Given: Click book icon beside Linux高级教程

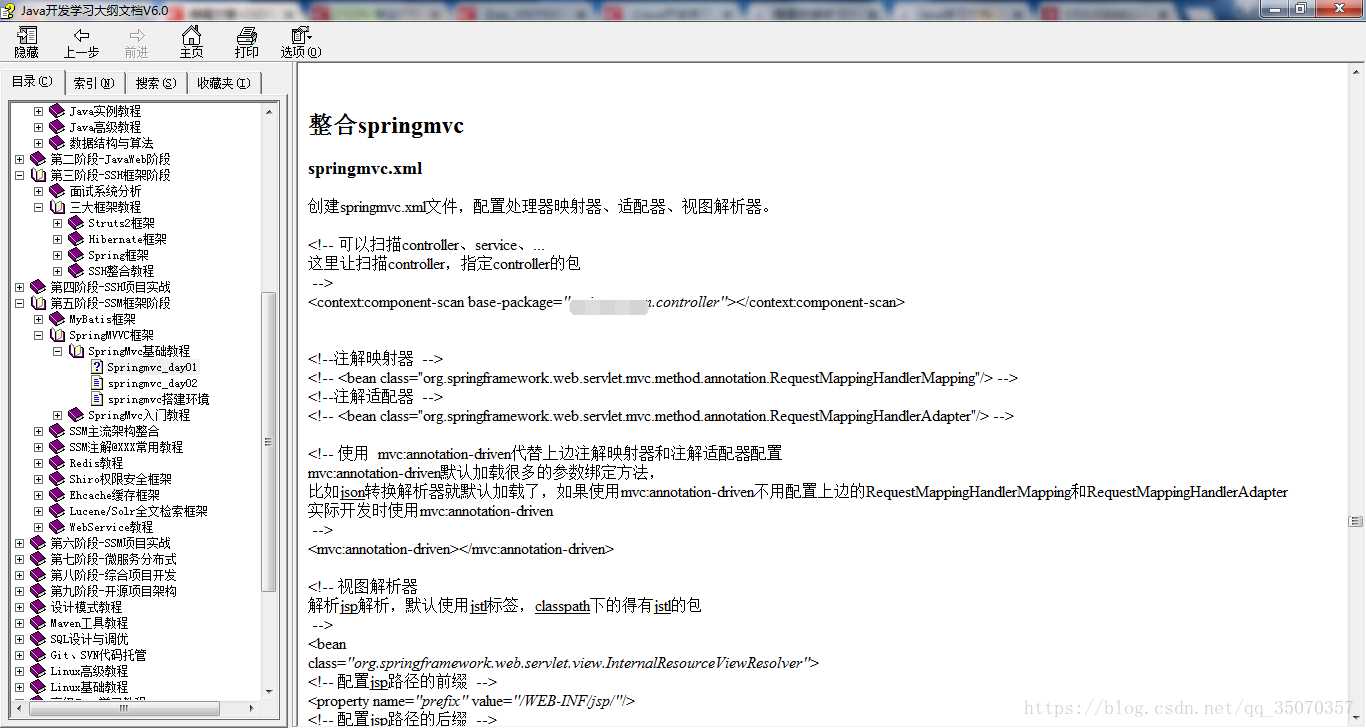Looking at the screenshot, I should click(x=39, y=671).
